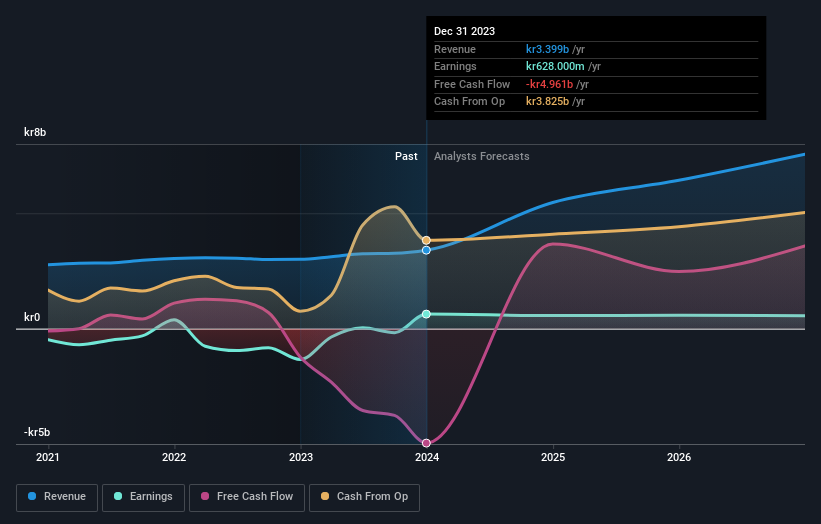Screen dimensions: 821x524
Task: Click the Past label
Action: [406, 156]
